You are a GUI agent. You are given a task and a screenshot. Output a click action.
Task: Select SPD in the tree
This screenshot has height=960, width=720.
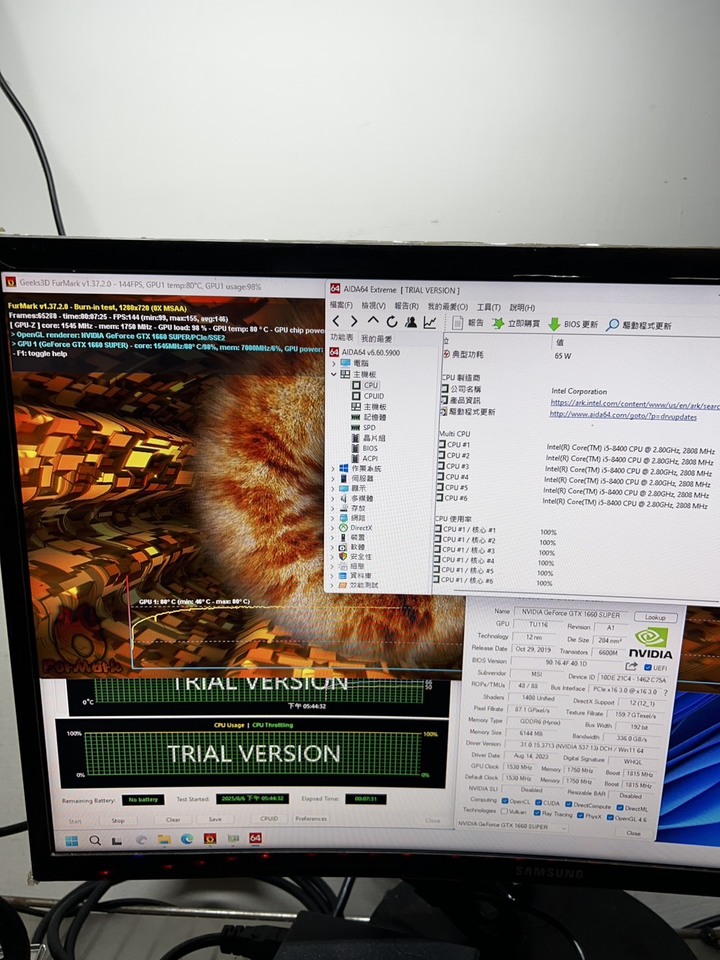coord(364,427)
